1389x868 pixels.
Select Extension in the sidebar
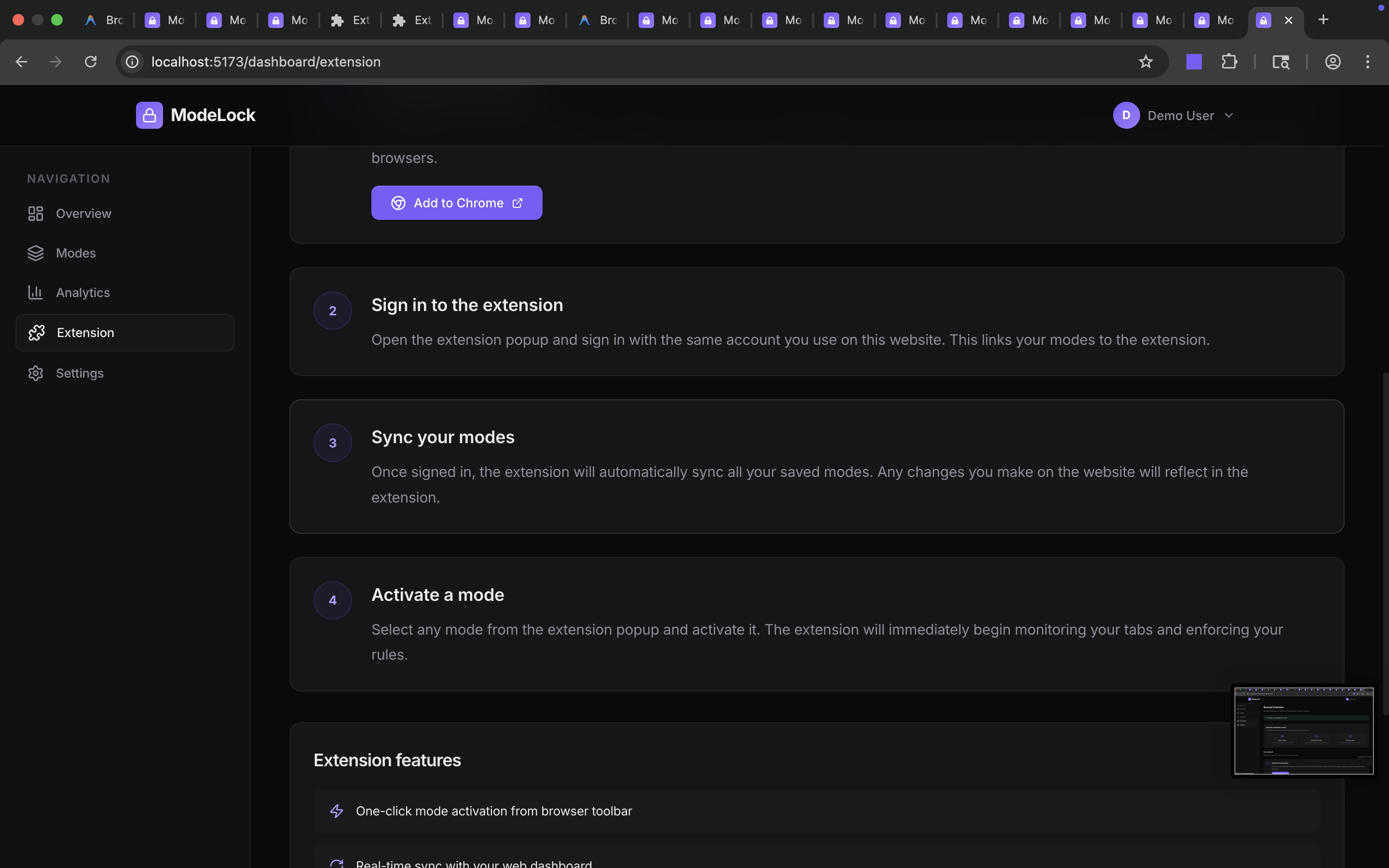pos(85,333)
